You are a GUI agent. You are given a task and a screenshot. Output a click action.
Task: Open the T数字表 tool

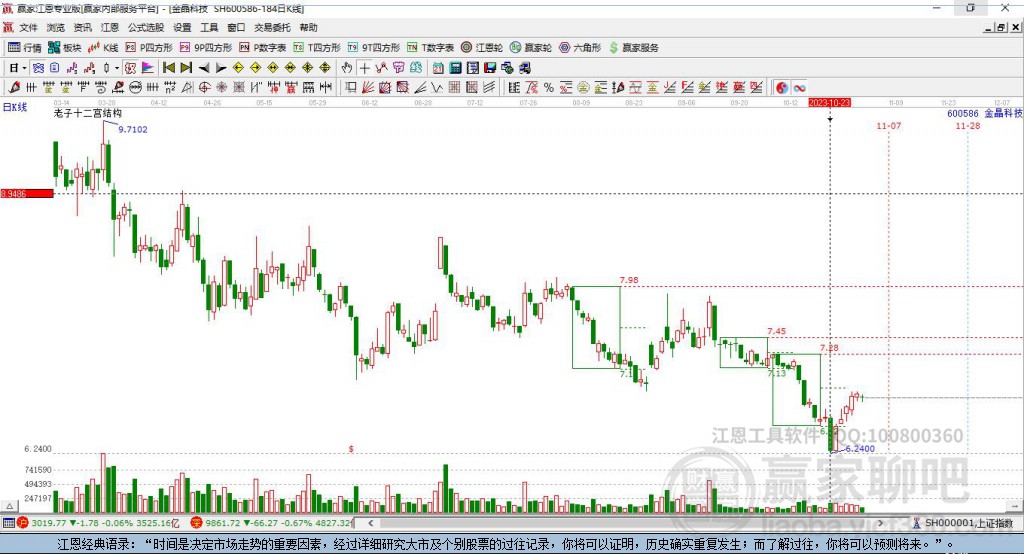pos(430,48)
